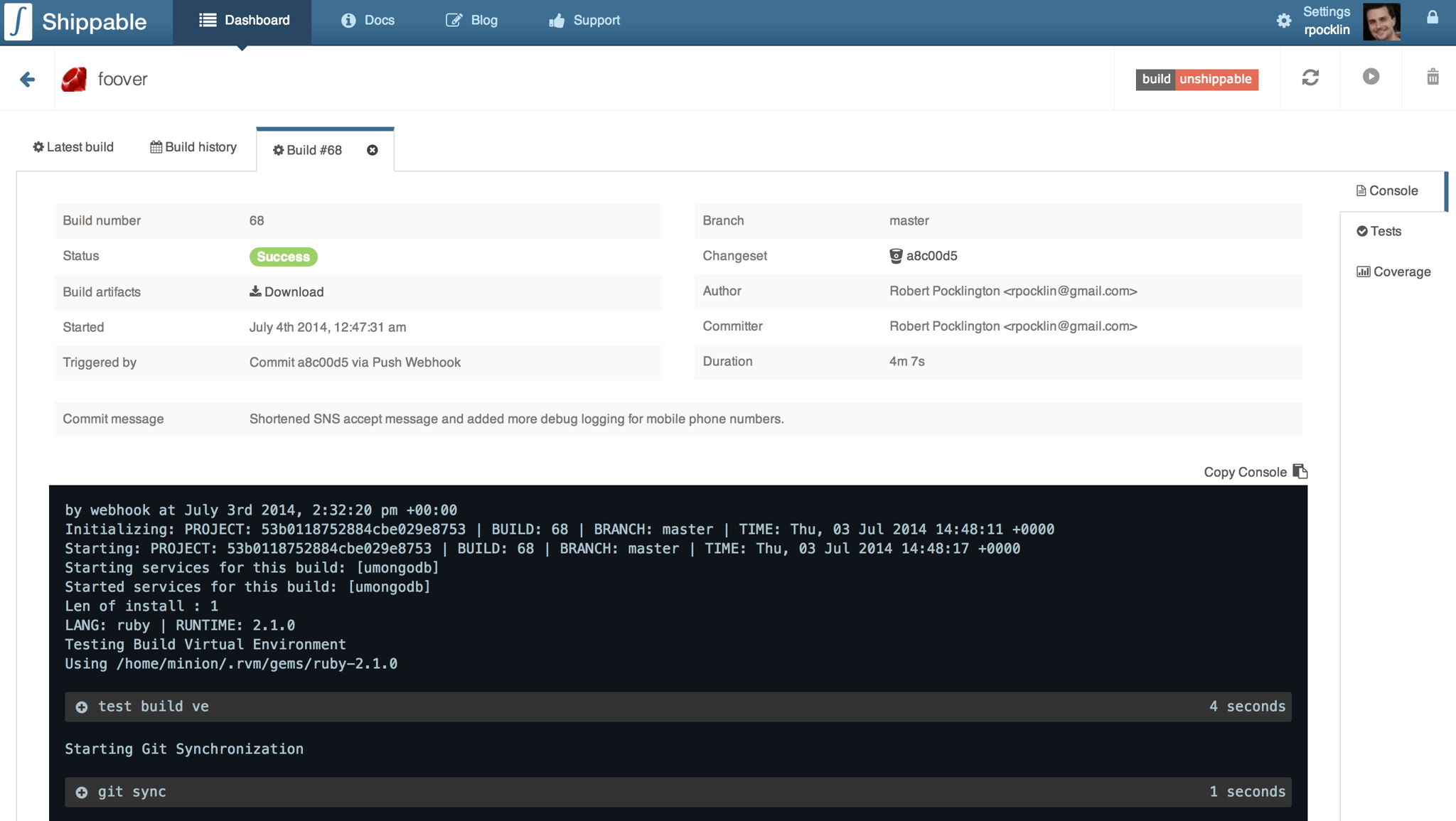Screen dimensions: 1456x821
Task: Click the Build number value 68
Action: point(257,220)
